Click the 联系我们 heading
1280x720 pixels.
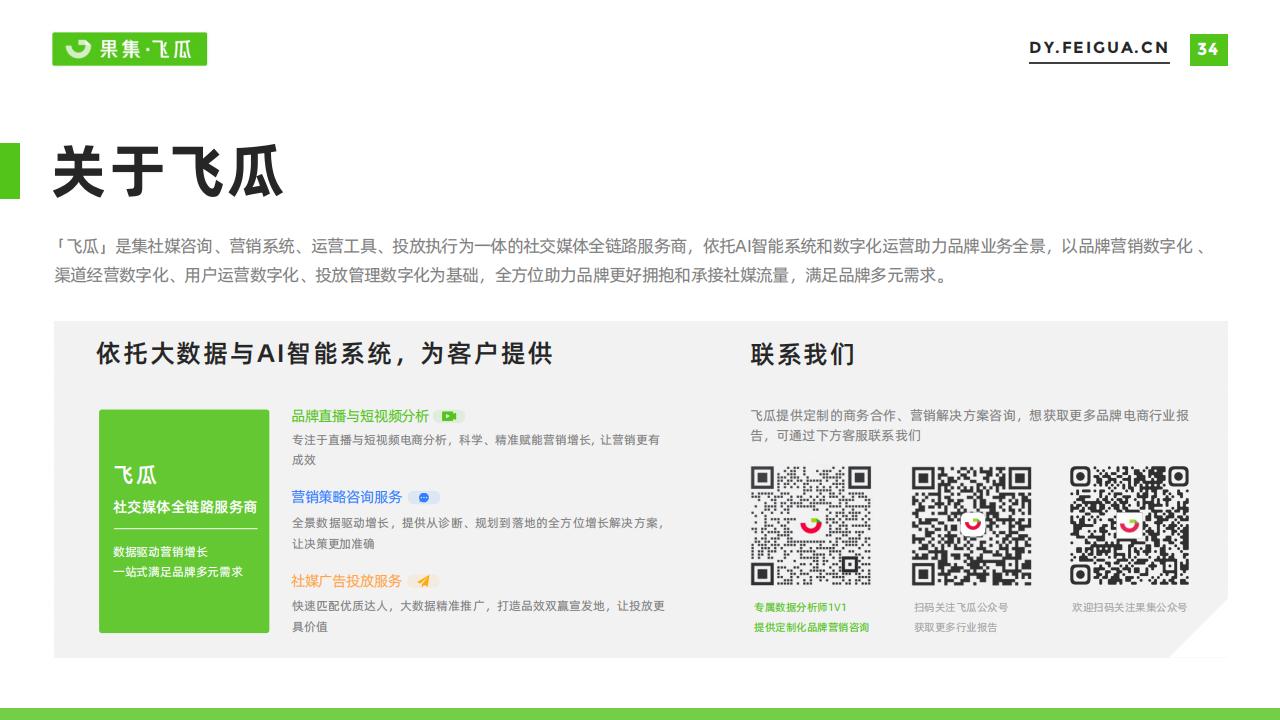click(803, 354)
